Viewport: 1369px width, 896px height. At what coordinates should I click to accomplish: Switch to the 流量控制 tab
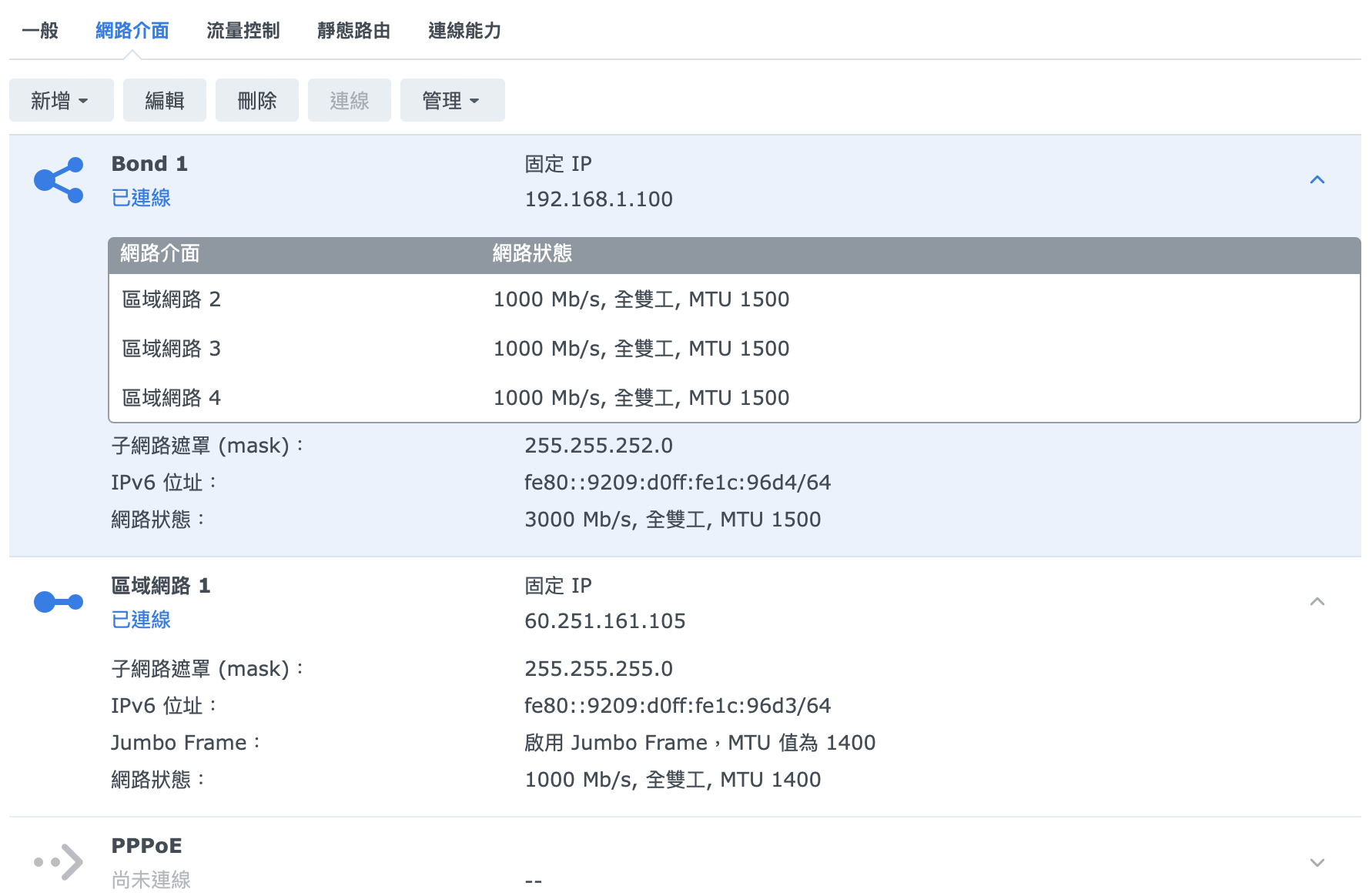(243, 31)
